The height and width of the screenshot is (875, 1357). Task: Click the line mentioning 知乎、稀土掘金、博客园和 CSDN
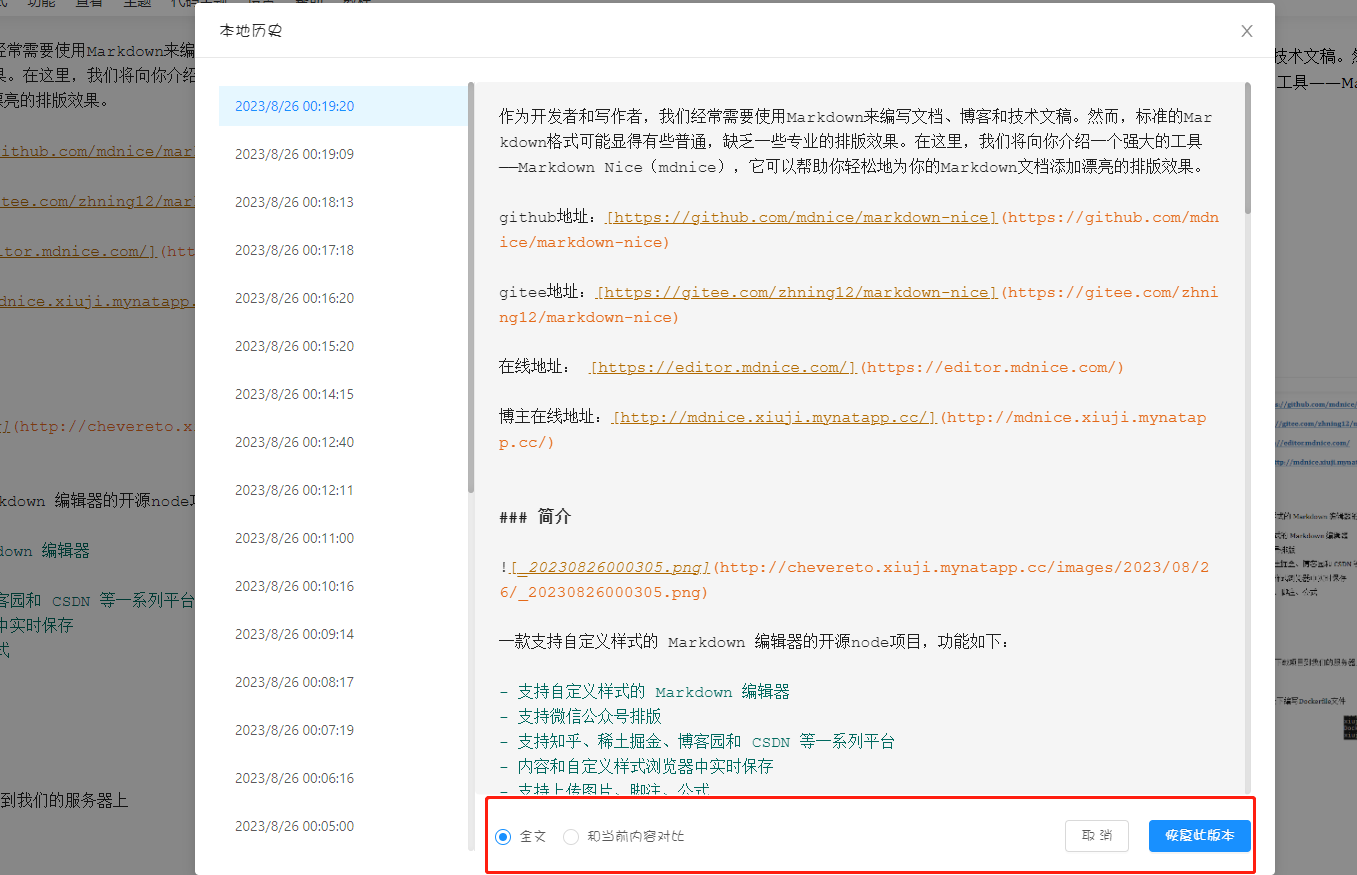coord(697,742)
